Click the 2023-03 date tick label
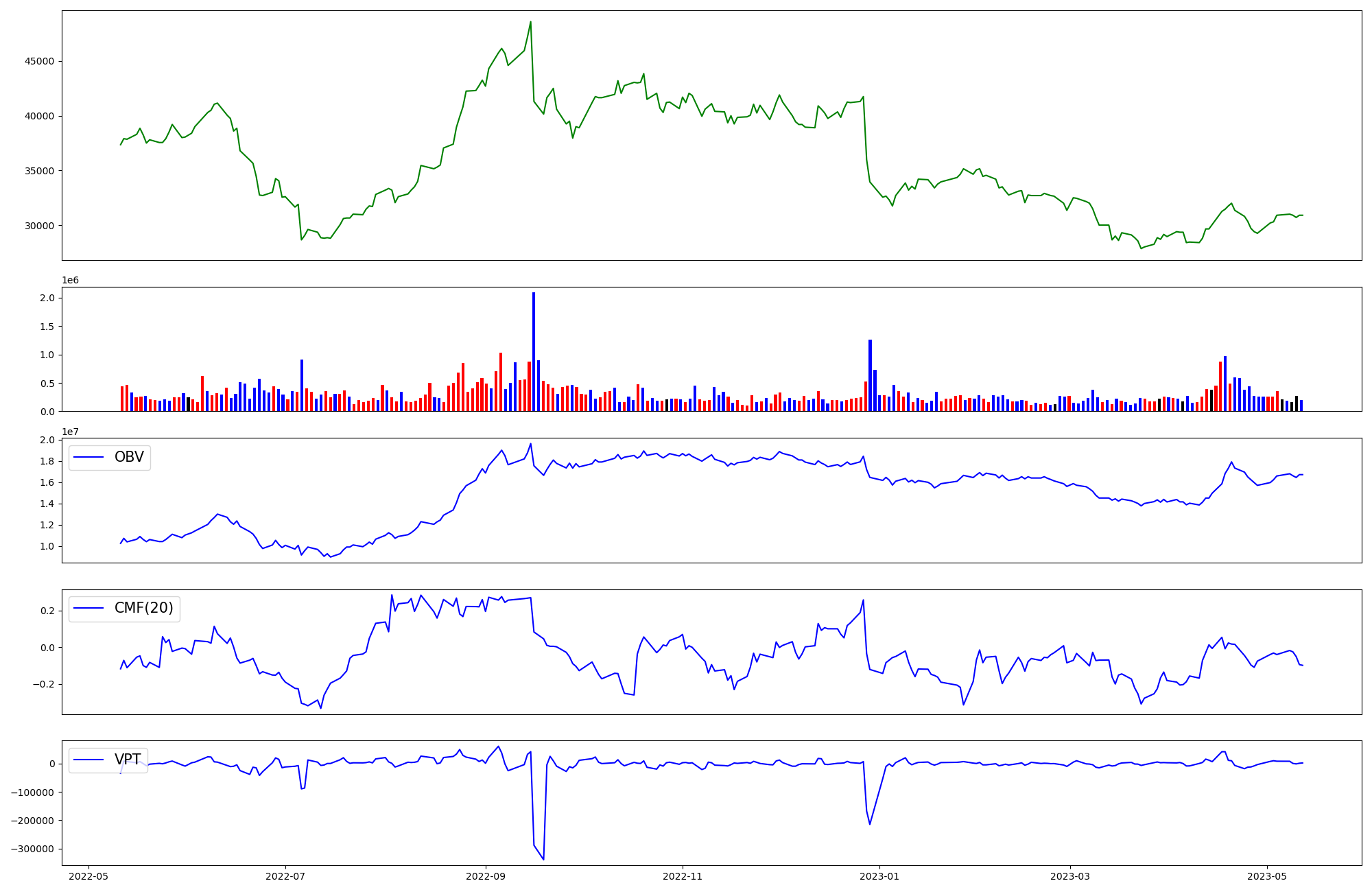 tap(1070, 876)
